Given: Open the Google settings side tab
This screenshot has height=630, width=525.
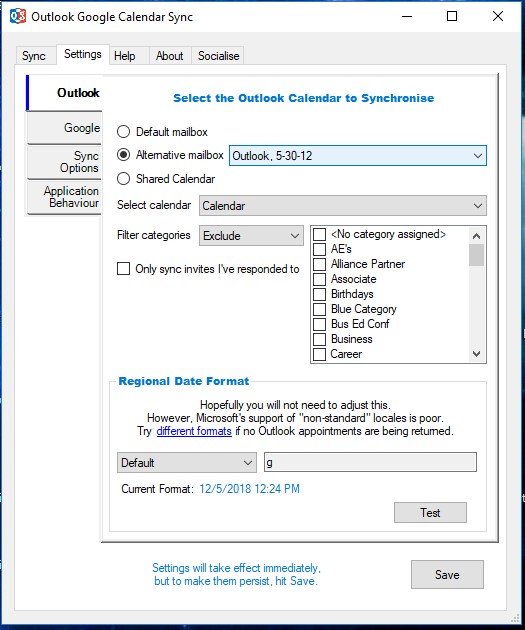Looking at the screenshot, I should point(64,128).
